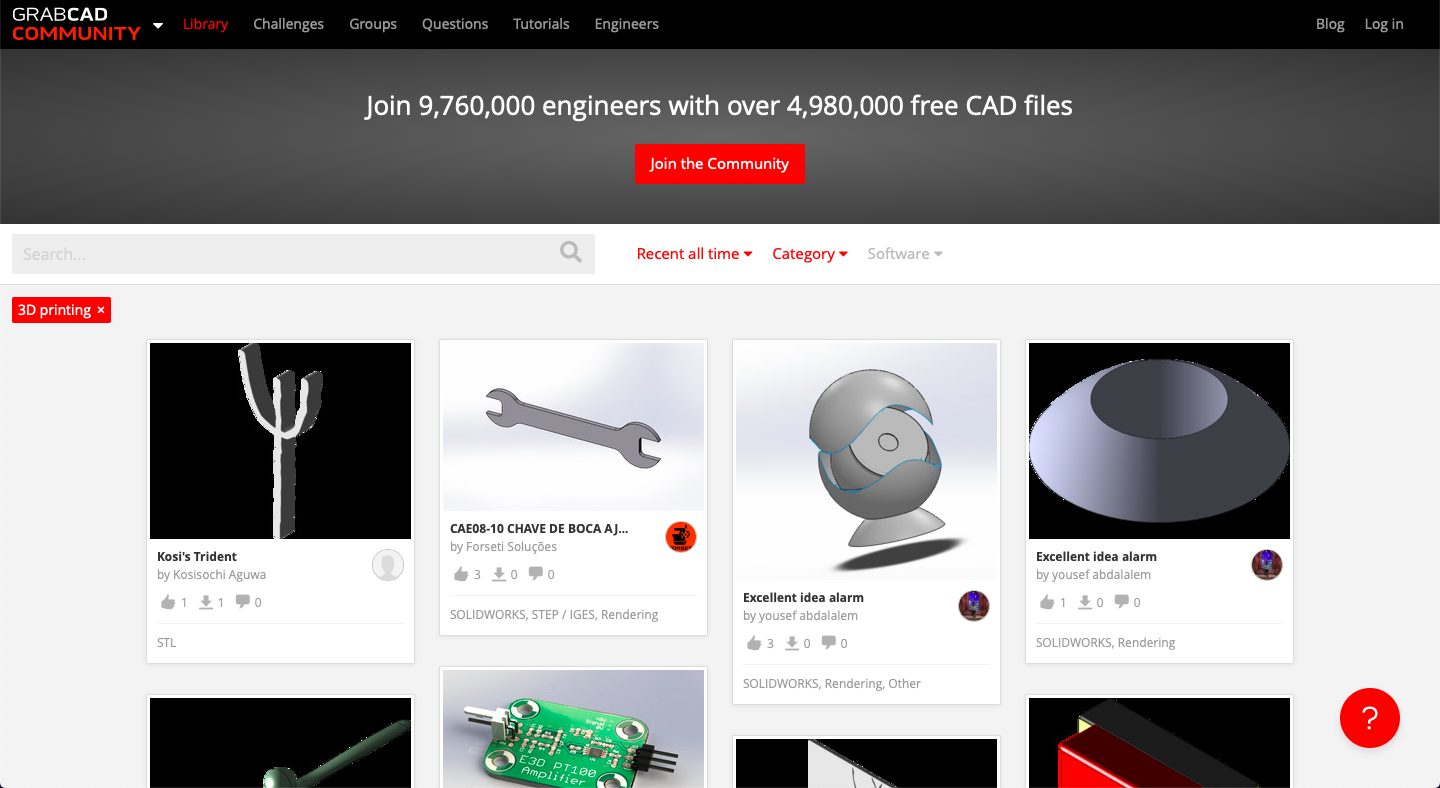The image size is (1440, 788).
Task: Go to the Challenges menu item
Action: pyautogui.click(x=288, y=24)
